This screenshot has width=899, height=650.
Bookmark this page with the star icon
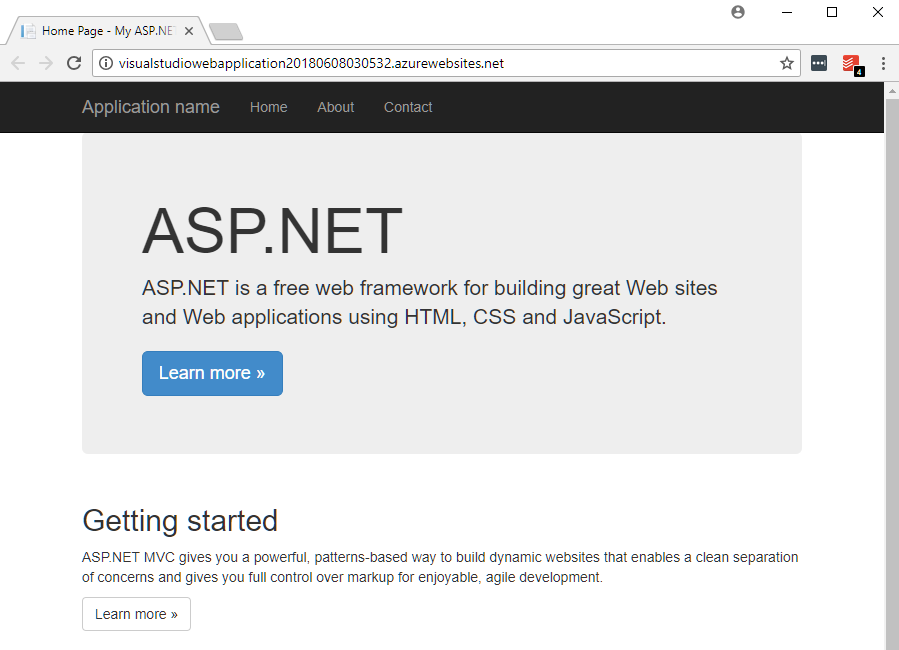pos(786,63)
